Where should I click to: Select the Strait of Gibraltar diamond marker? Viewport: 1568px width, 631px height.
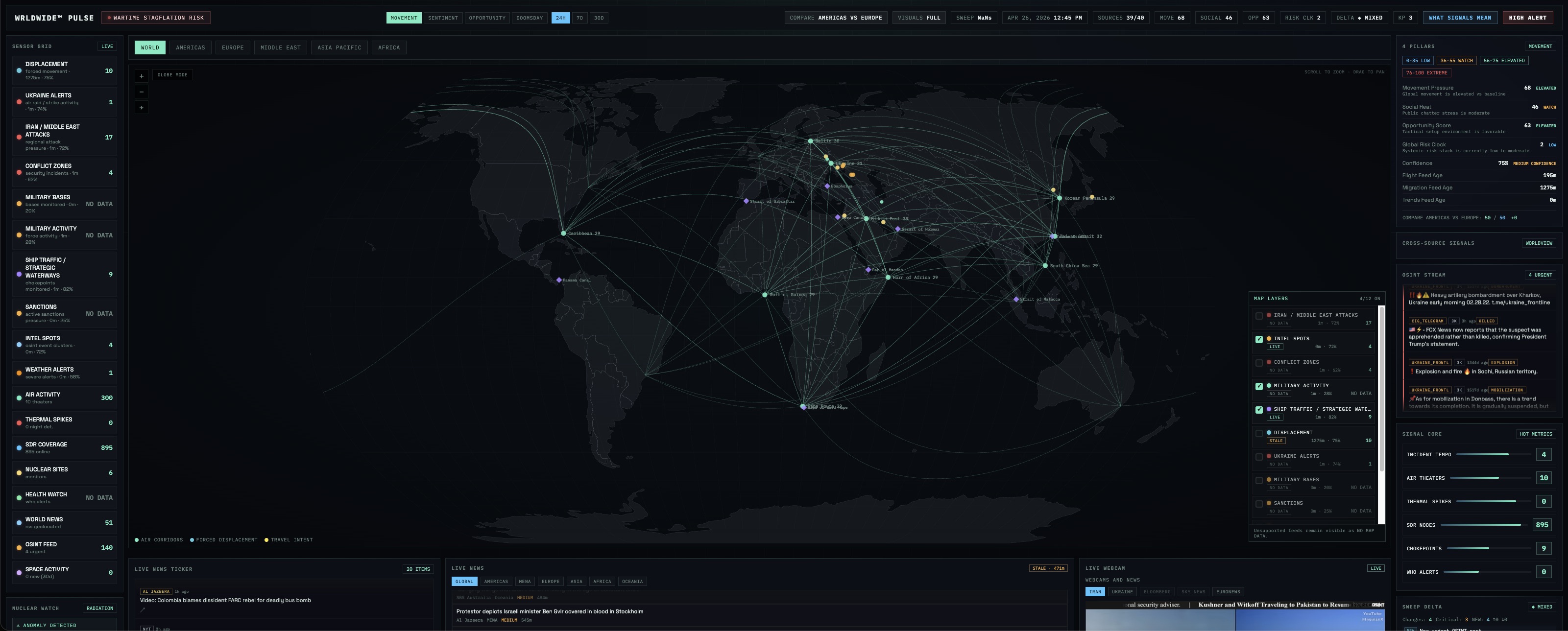[x=746, y=201]
